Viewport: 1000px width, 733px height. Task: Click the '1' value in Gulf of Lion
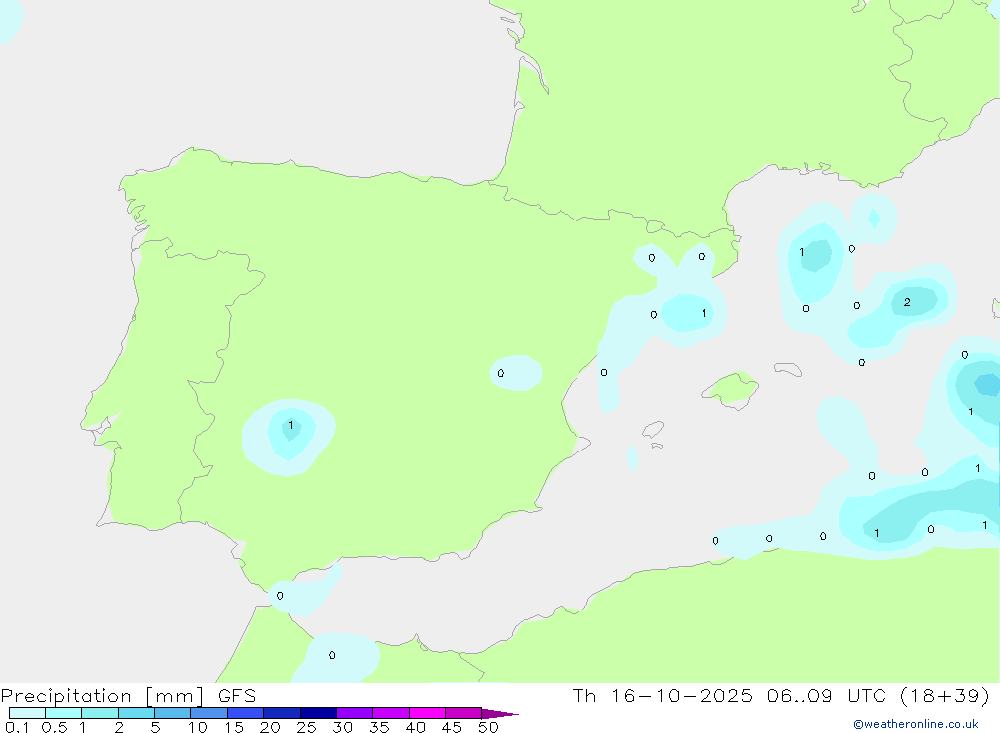point(802,252)
